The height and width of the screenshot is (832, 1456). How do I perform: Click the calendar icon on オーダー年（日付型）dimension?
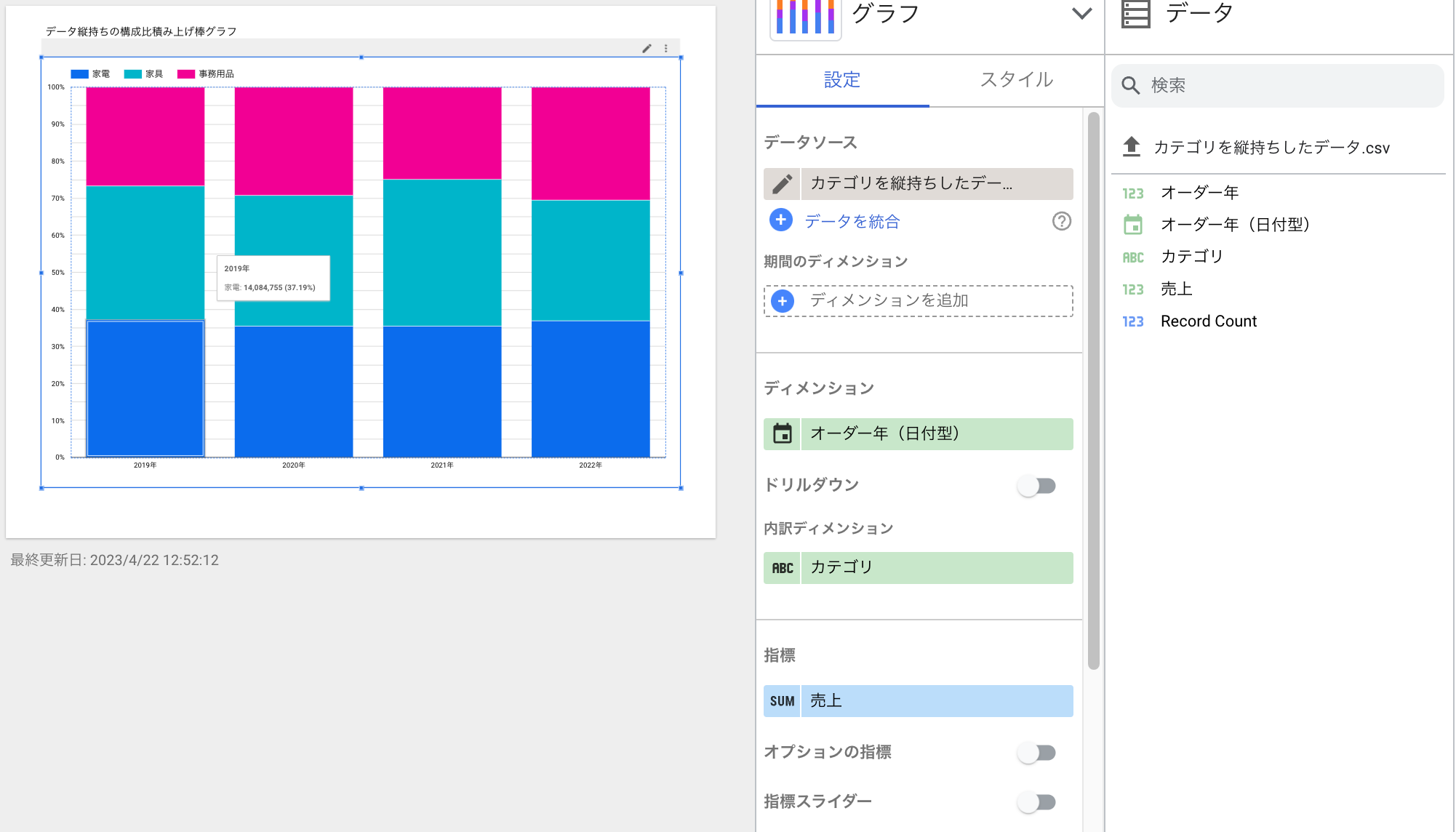(x=782, y=434)
